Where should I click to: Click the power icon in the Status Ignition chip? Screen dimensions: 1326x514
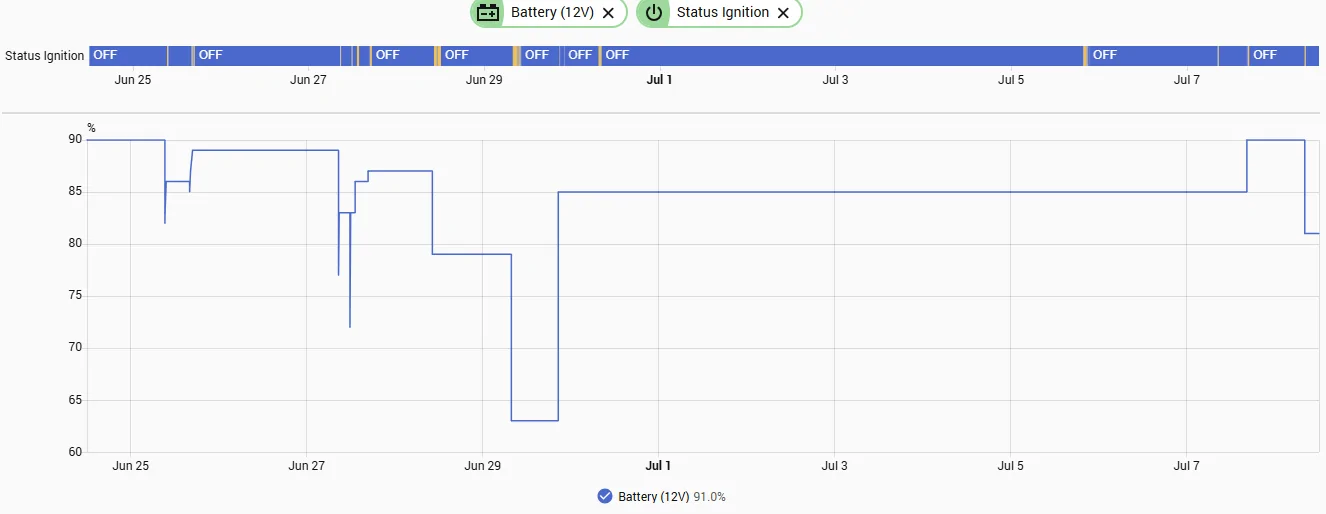pos(654,13)
